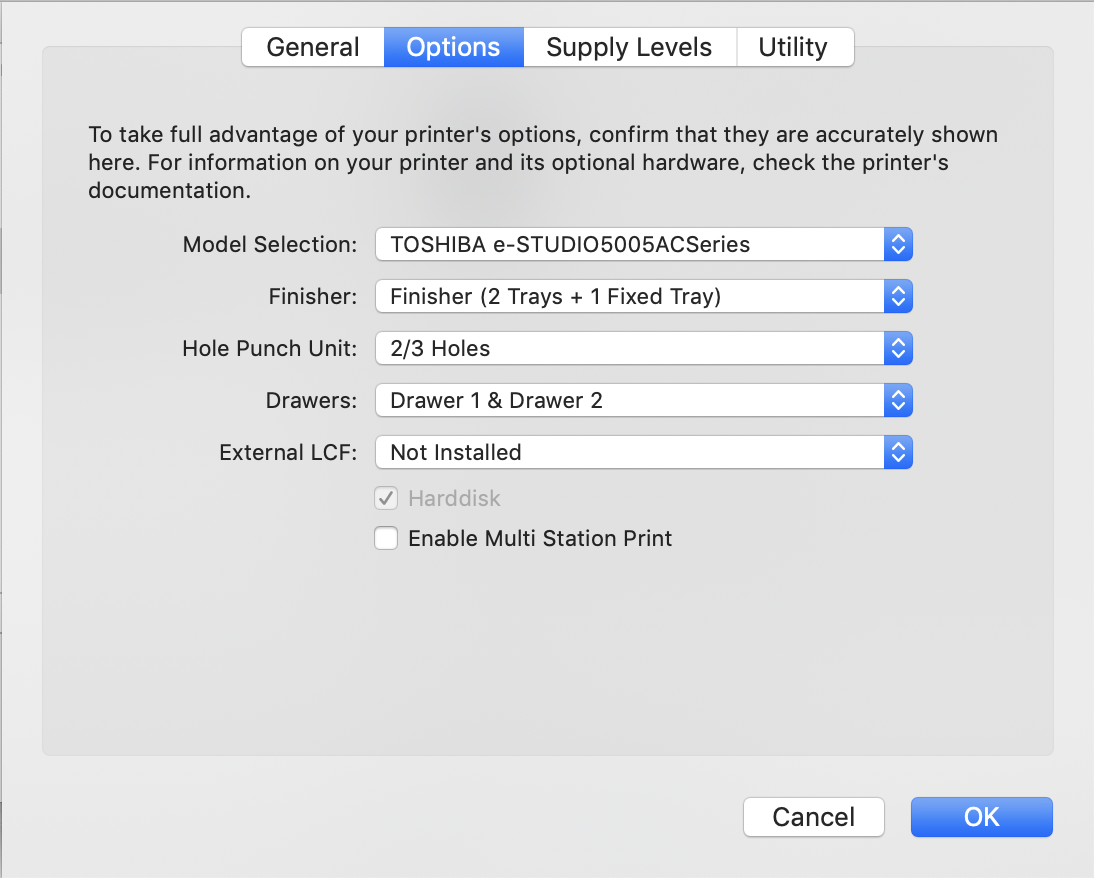Switch to the General tab
1094x878 pixels.
[x=313, y=47]
